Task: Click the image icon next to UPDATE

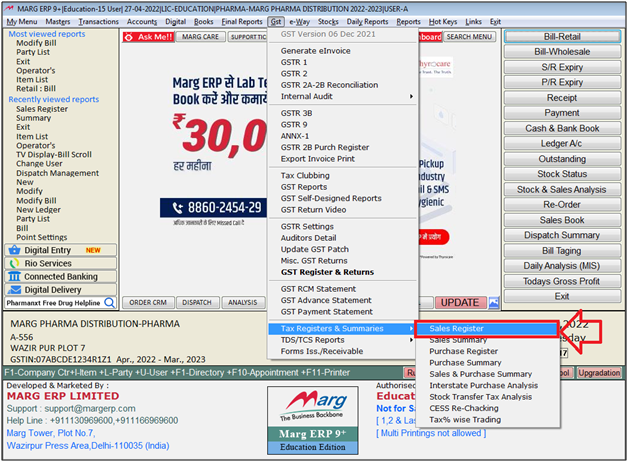Action: 494,303
